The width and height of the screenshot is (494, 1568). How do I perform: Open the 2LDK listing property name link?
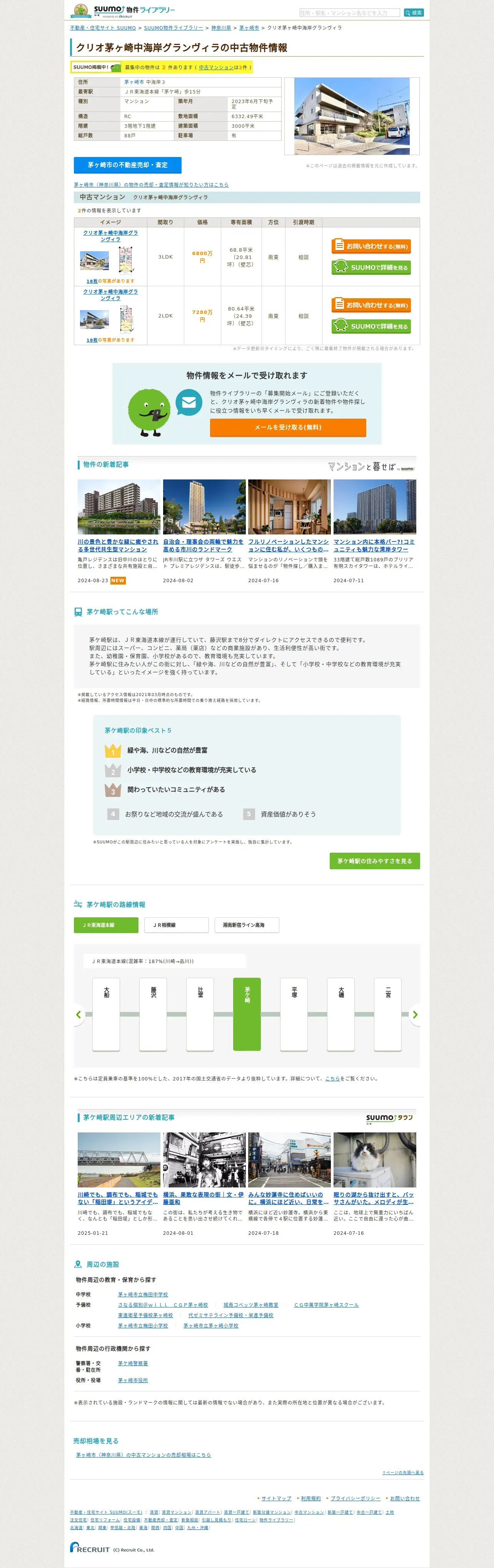[x=111, y=295]
